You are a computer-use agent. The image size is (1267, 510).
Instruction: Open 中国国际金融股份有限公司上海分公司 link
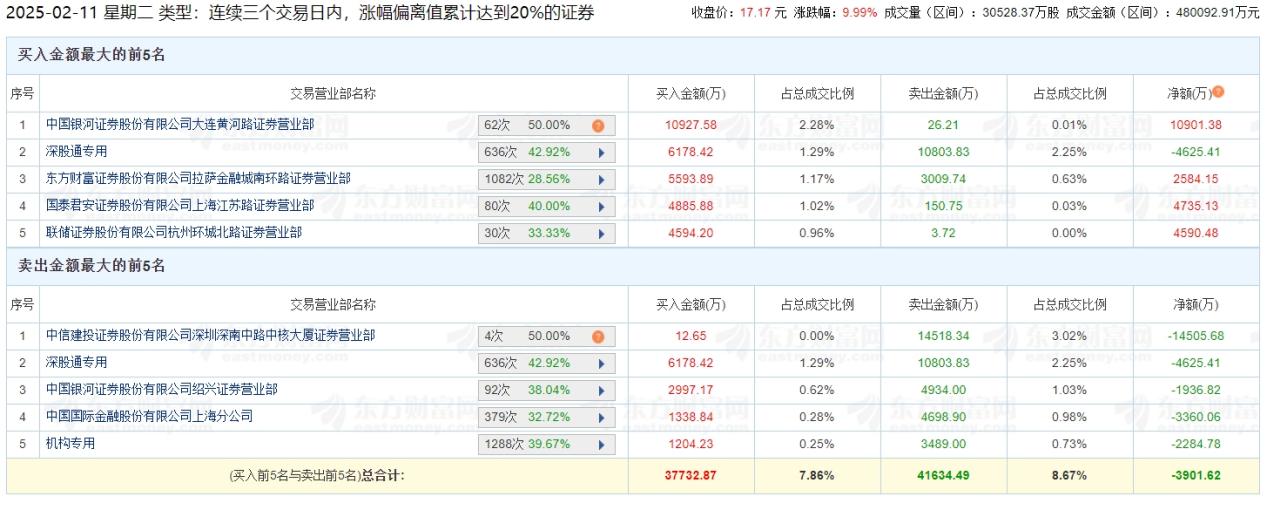150,416
